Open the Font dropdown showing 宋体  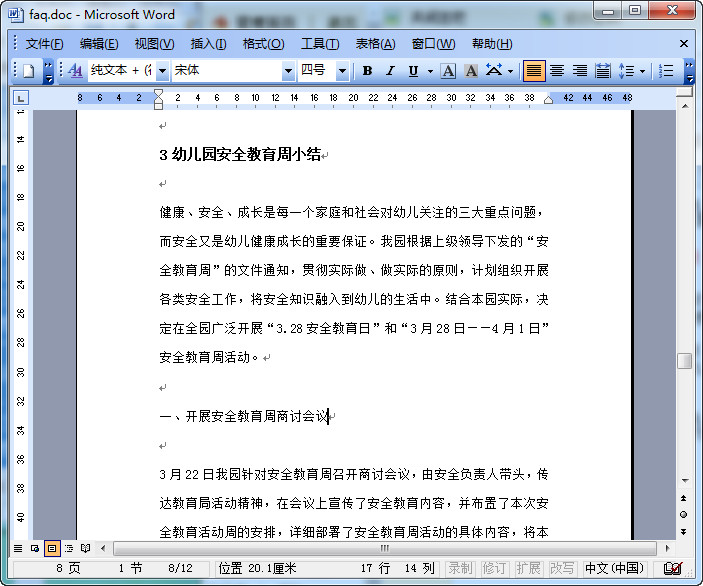288,71
